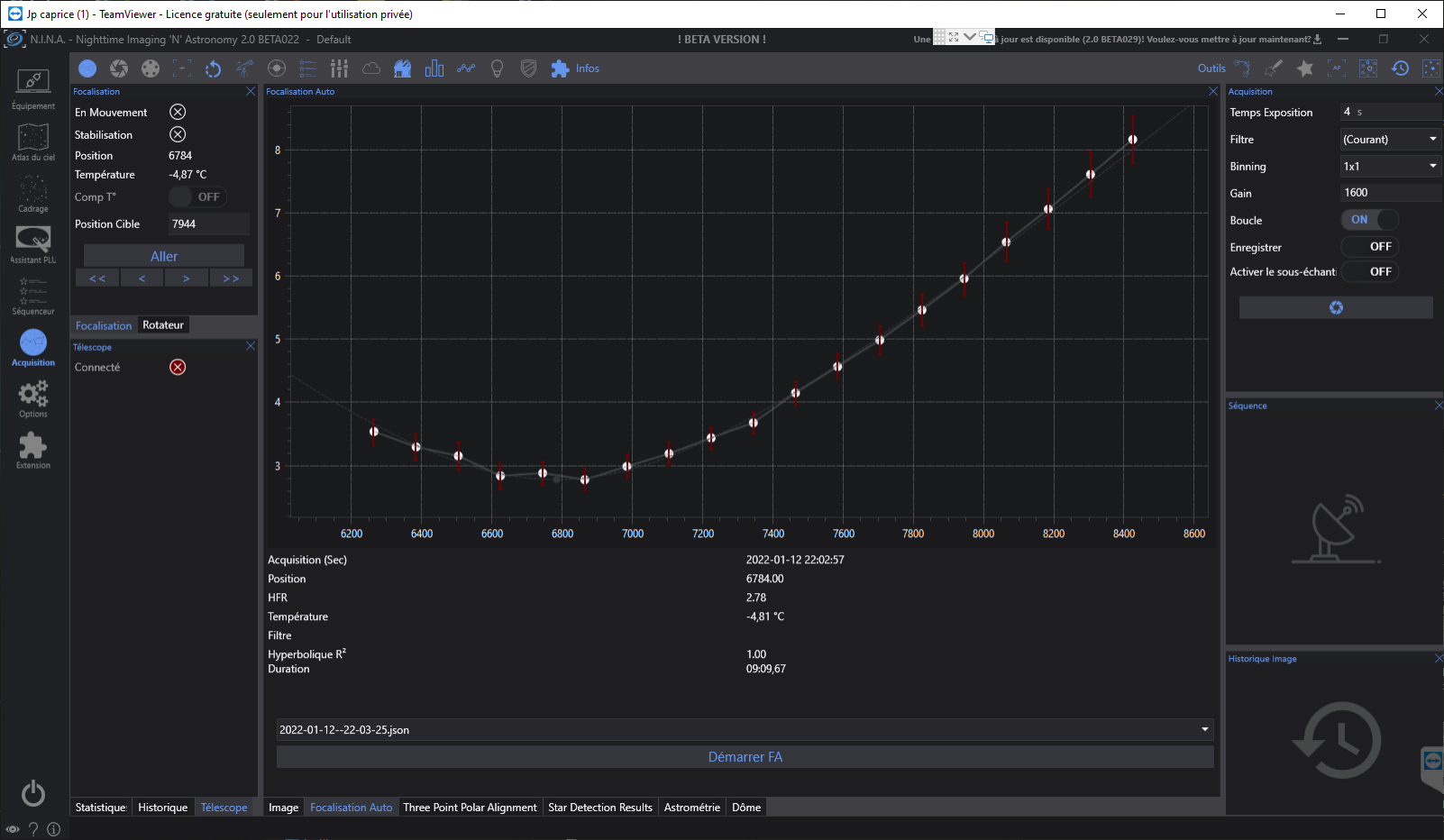Viewport: 1444px width, 840px height.
Task: Click the power icon in the sidebar
Action: coord(33,793)
